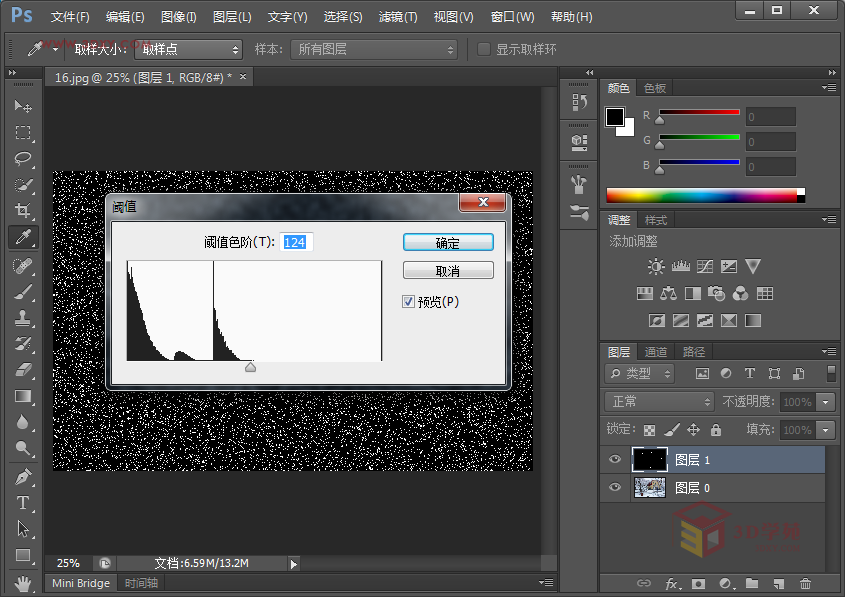This screenshot has width=845, height=597.
Task: Hide 图层 1 visibility eye
Action: coord(615,459)
